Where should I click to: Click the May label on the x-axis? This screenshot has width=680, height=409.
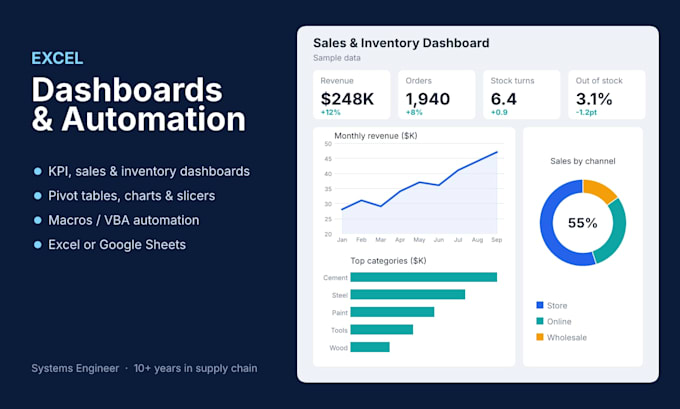419,240
